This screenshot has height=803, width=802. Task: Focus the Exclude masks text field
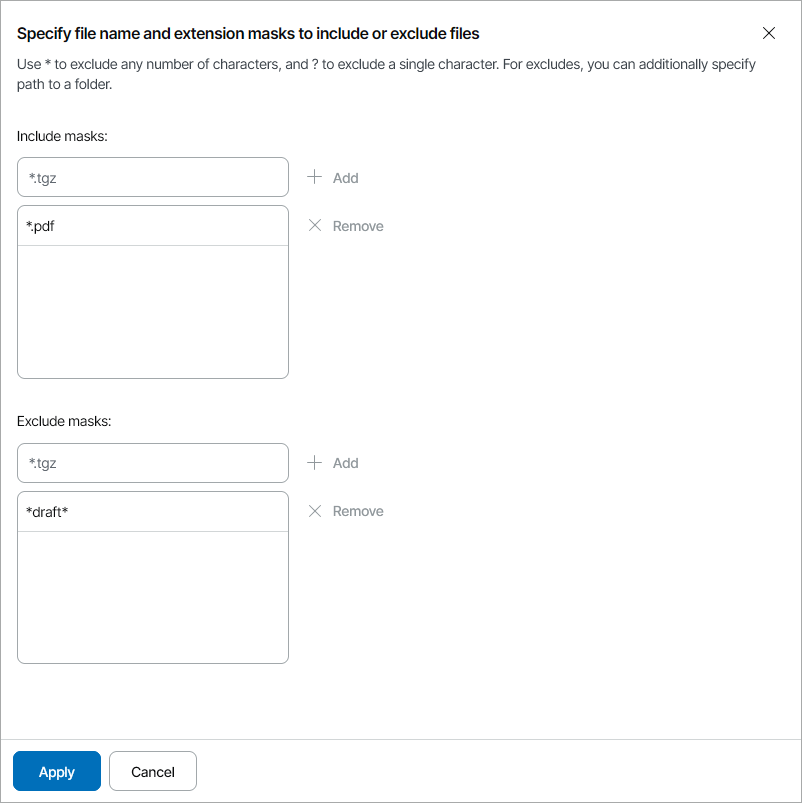coord(153,463)
